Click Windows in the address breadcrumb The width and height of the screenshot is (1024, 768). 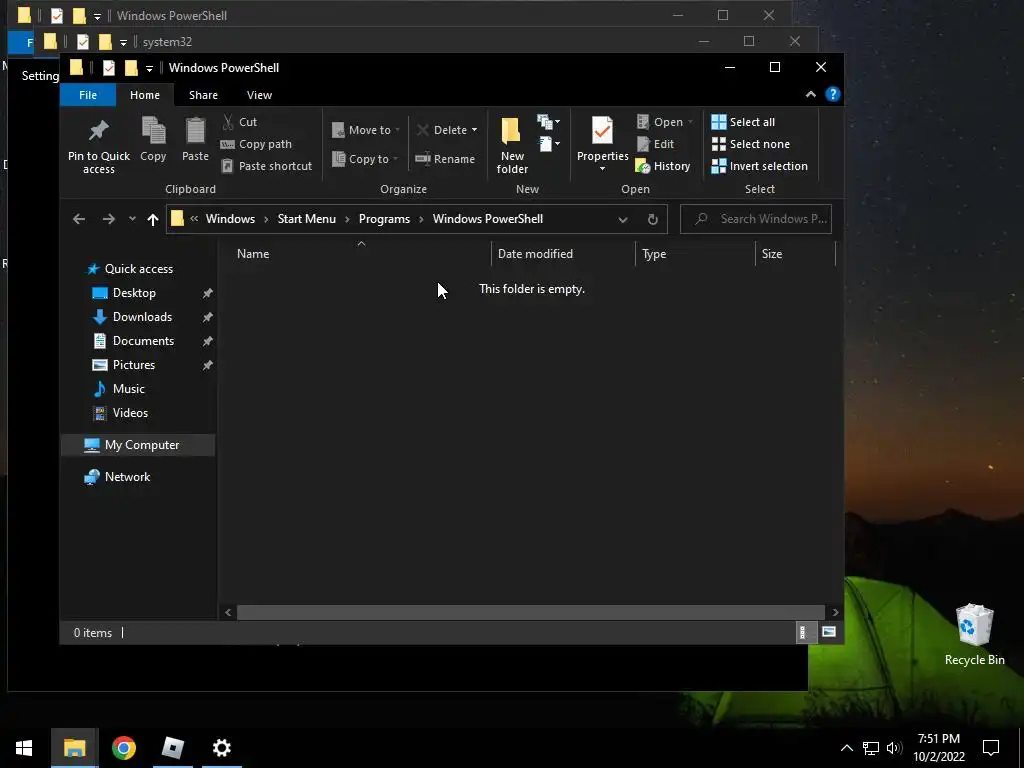231,219
